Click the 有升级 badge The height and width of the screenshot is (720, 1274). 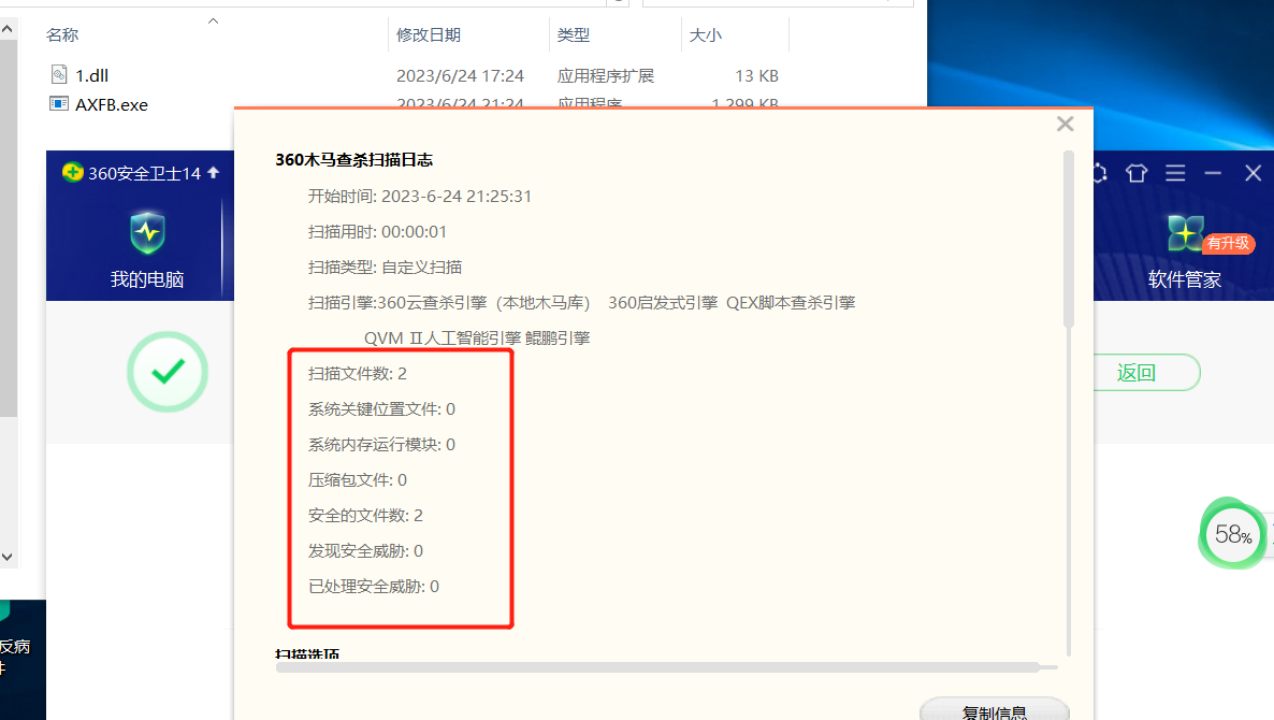[x=1228, y=243]
